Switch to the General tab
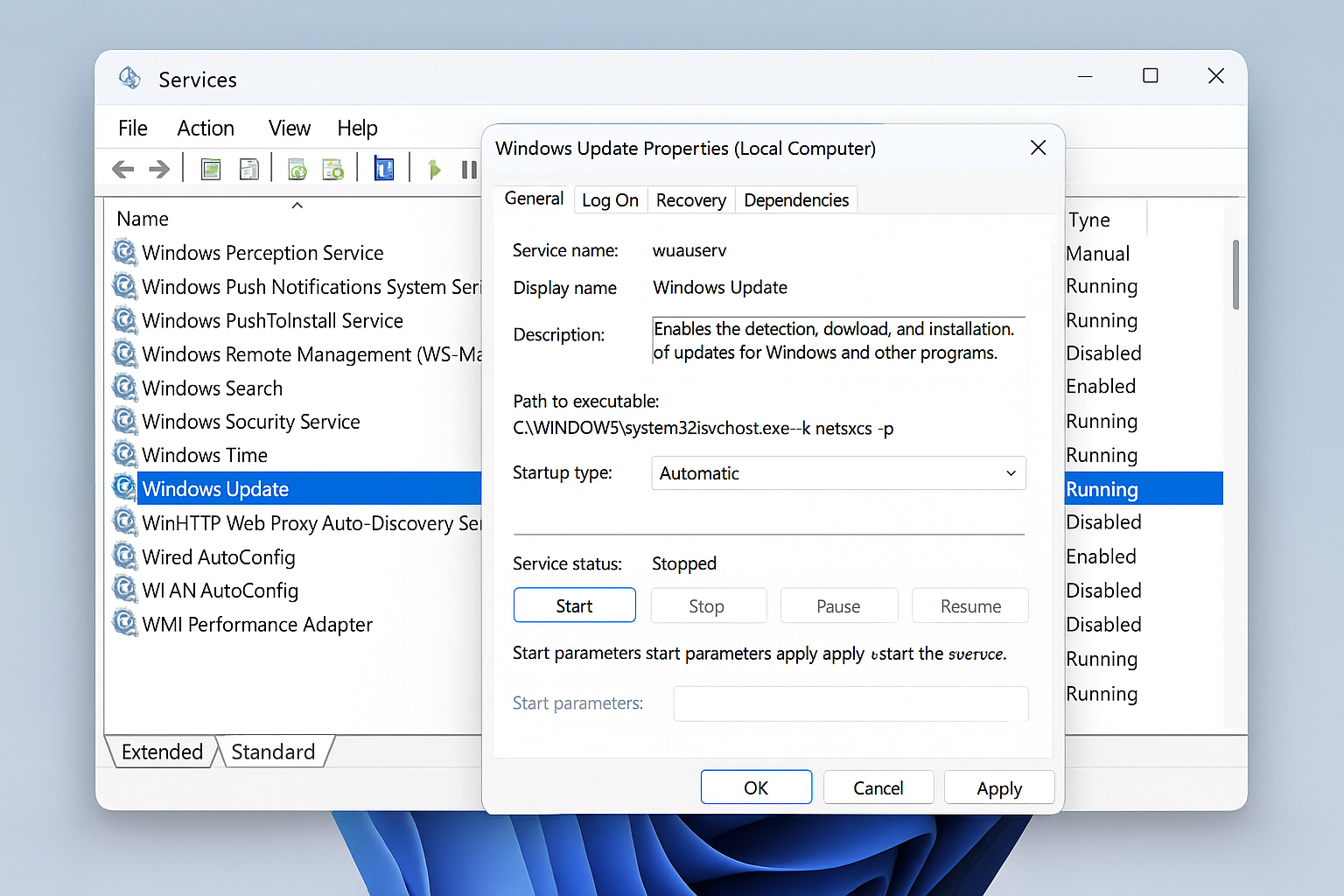The image size is (1344, 896). (534, 199)
